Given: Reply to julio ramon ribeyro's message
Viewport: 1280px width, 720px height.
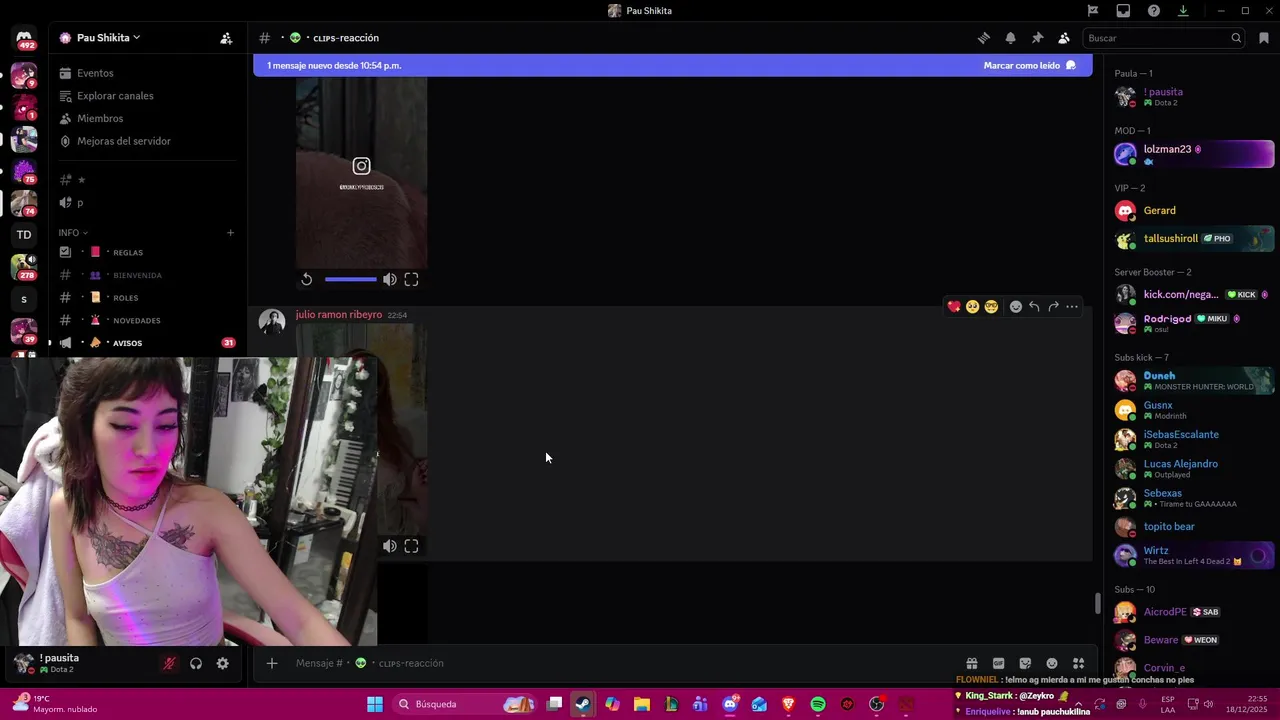Looking at the screenshot, I should click(1034, 307).
